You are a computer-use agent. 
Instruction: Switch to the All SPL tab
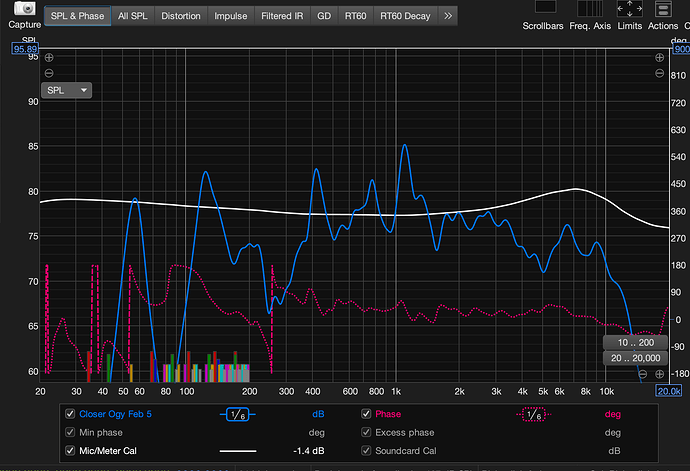click(x=132, y=16)
